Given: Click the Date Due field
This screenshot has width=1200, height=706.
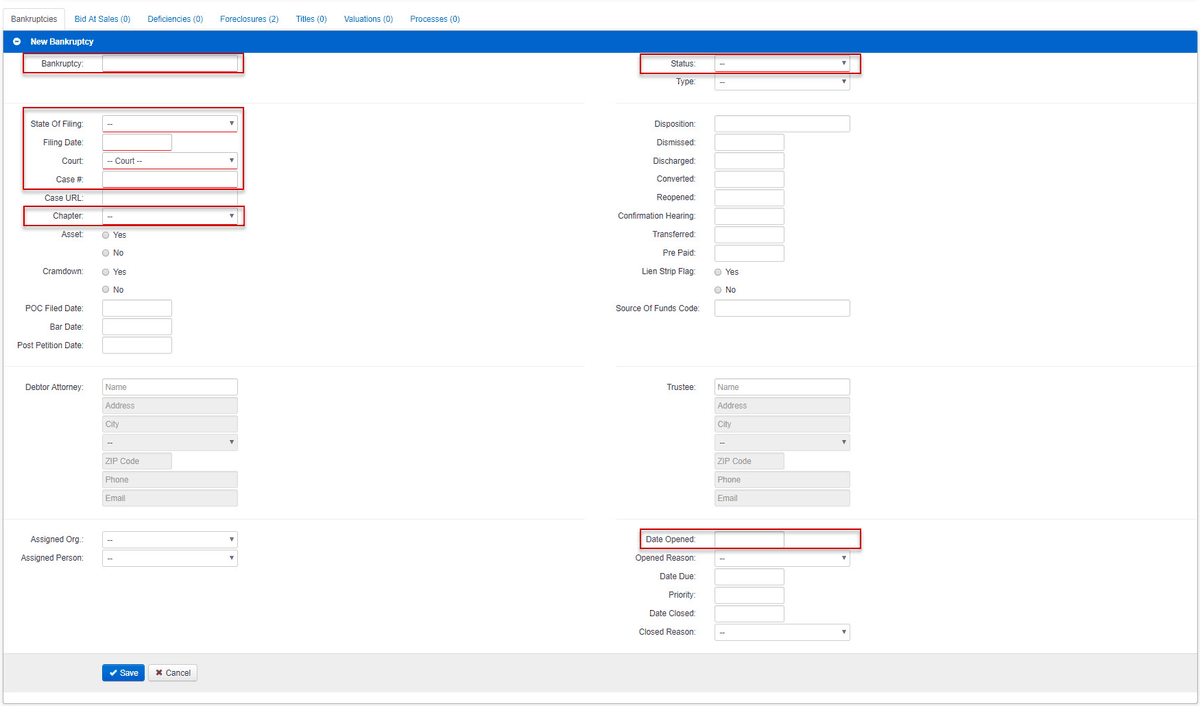Looking at the screenshot, I should point(749,577).
